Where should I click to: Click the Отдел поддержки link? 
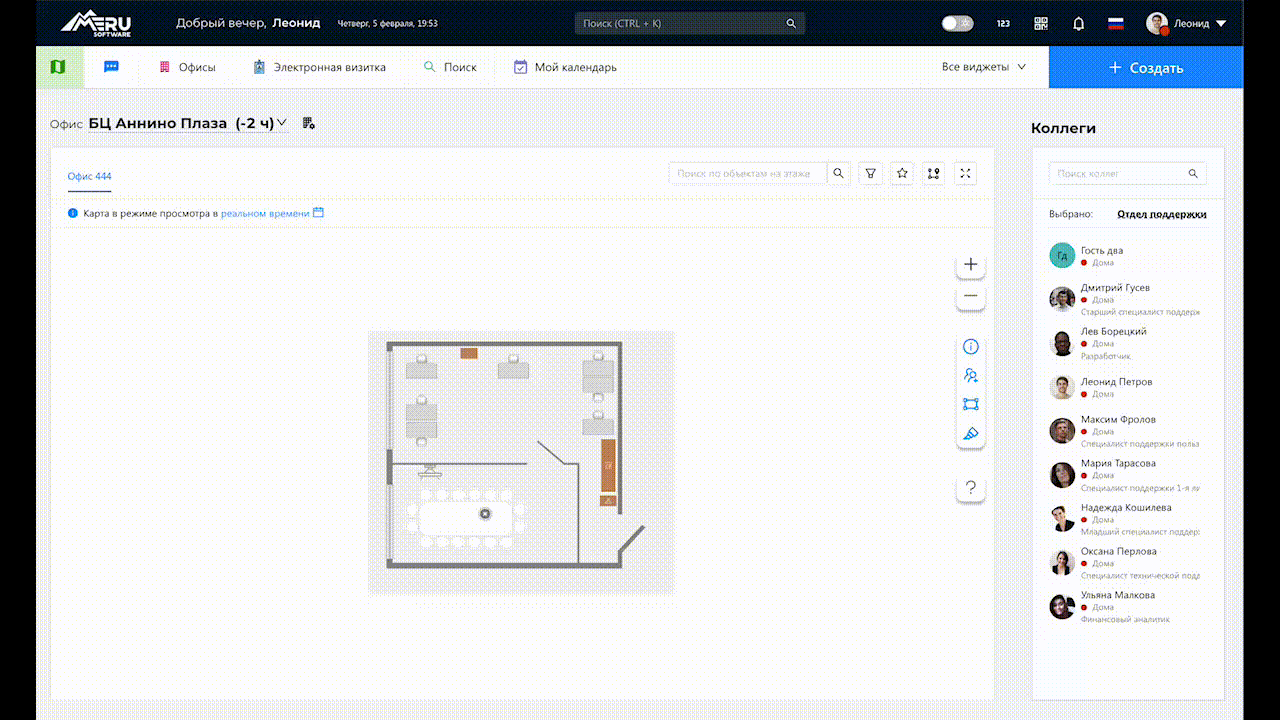coord(1161,214)
